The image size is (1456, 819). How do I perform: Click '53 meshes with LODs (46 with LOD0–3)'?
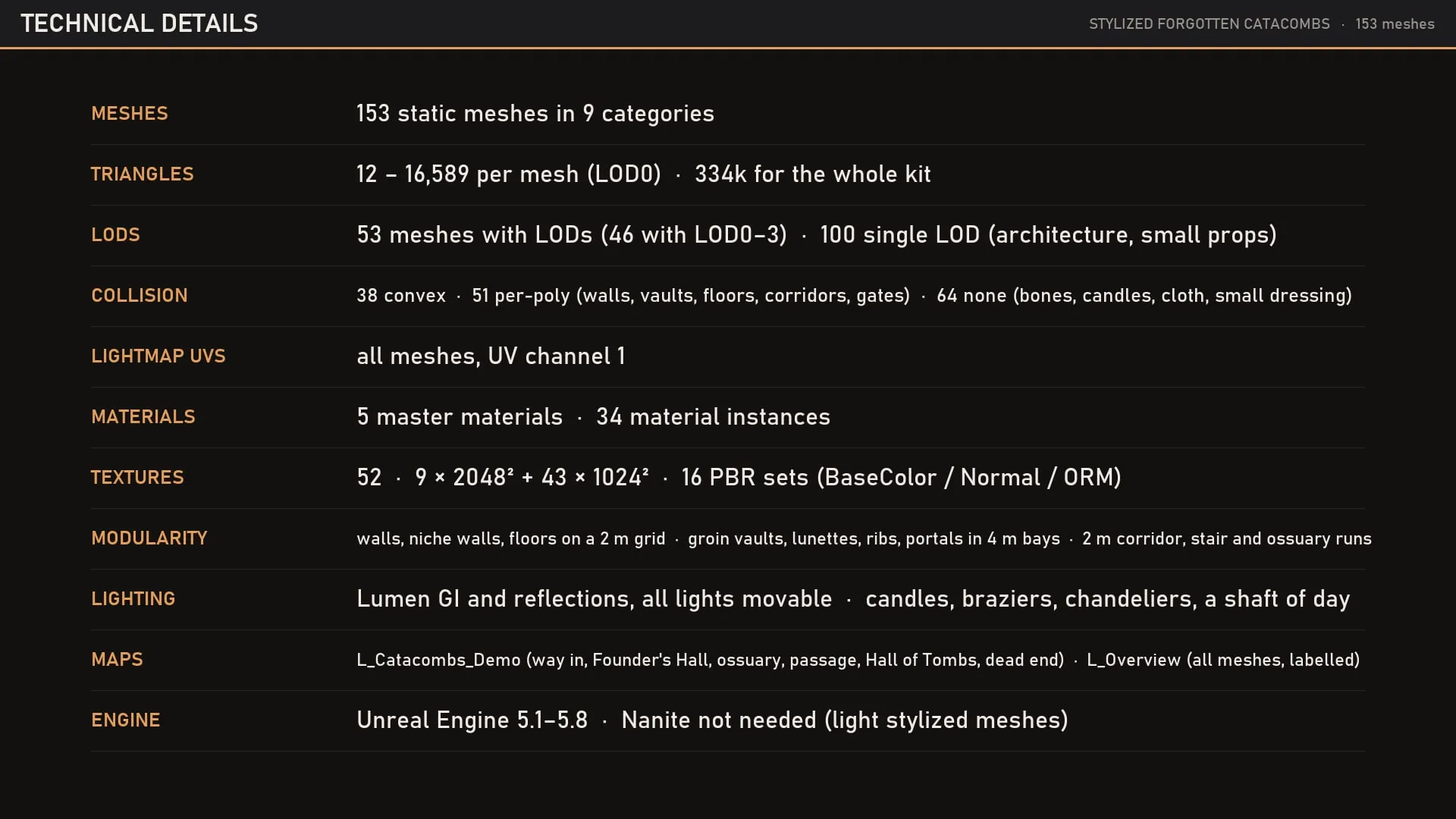click(572, 235)
